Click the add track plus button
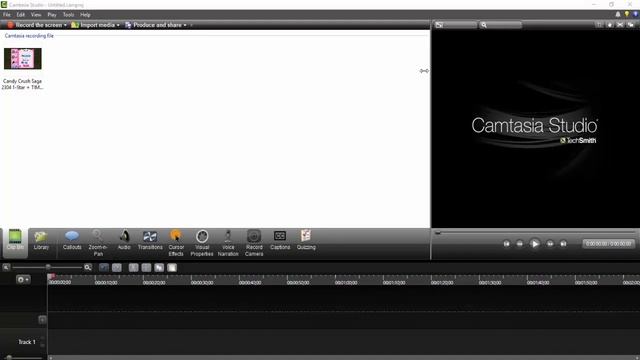The width and height of the screenshot is (640, 360). 42,320
